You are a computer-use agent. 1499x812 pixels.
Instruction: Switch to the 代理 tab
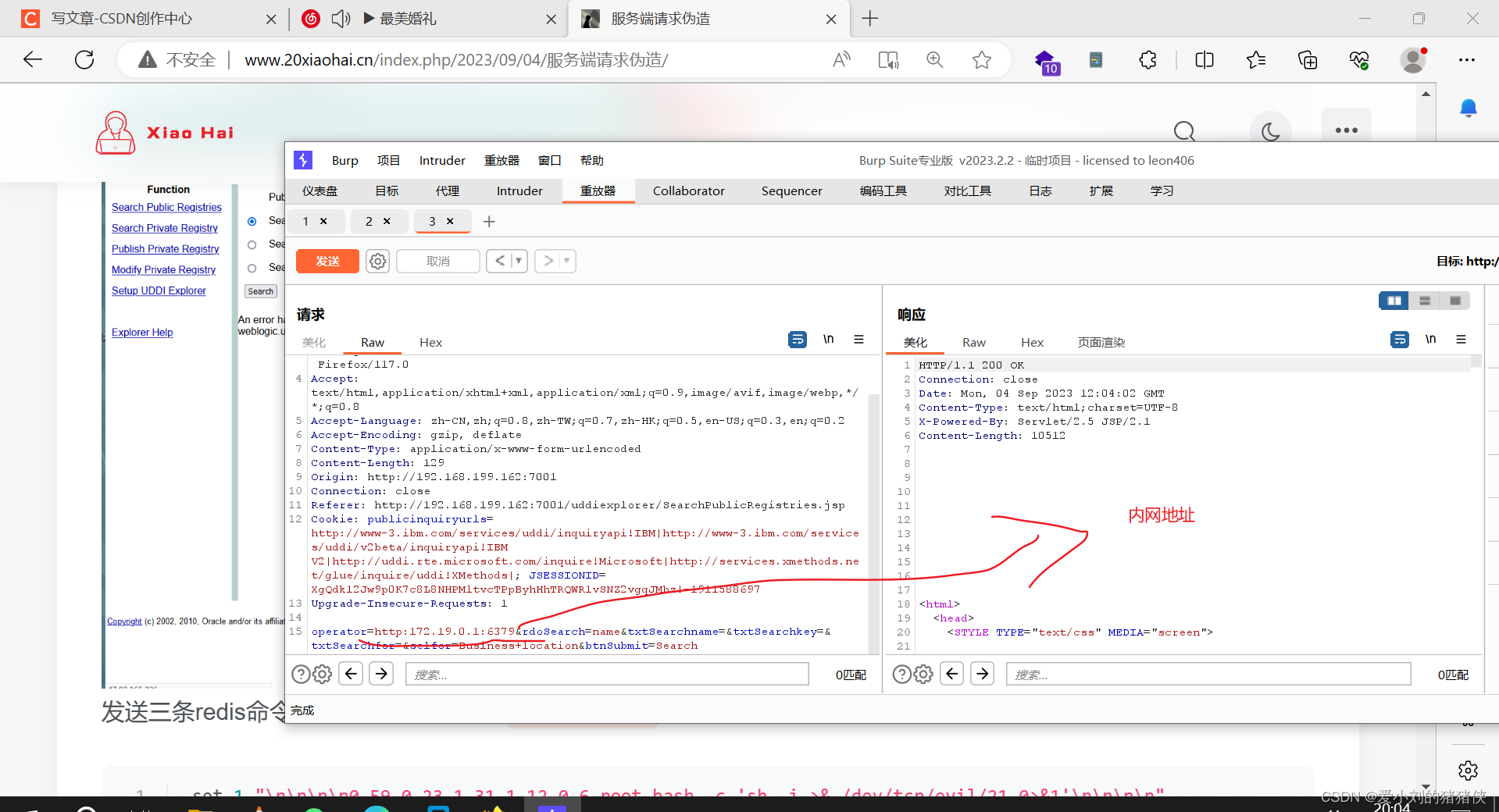[x=448, y=191]
